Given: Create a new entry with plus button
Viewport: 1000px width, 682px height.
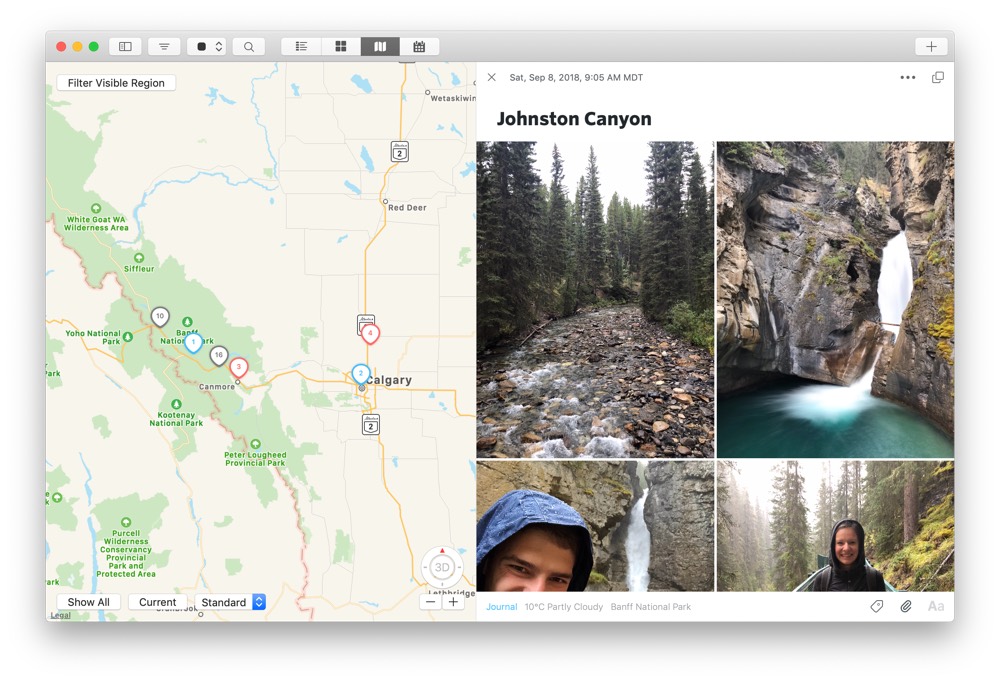Looking at the screenshot, I should pos(931,47).
